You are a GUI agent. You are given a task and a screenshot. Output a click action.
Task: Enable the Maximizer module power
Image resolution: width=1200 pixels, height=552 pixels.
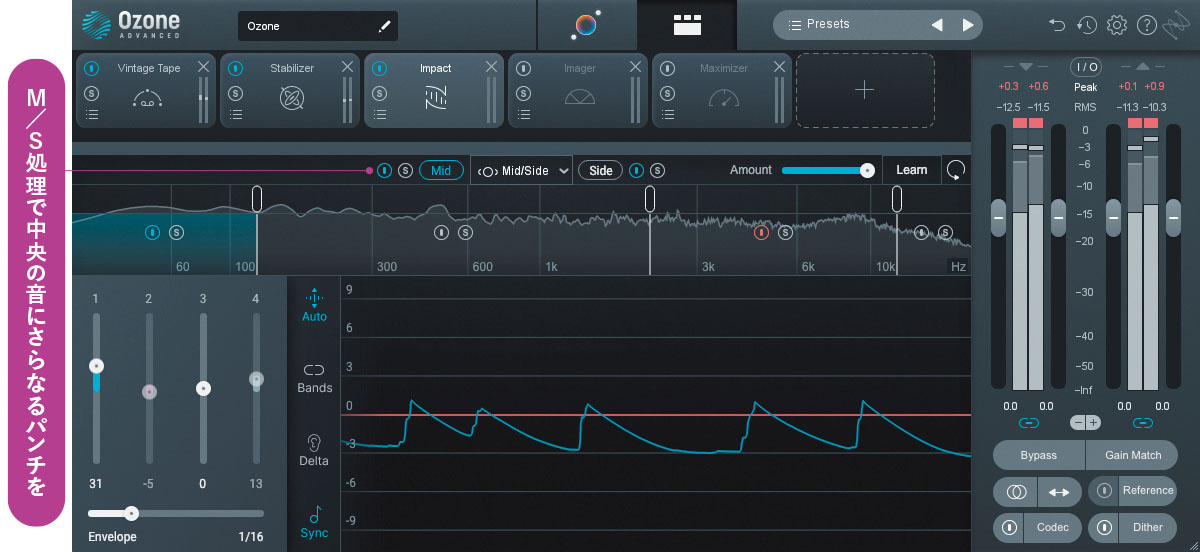(x=667, y=69)
